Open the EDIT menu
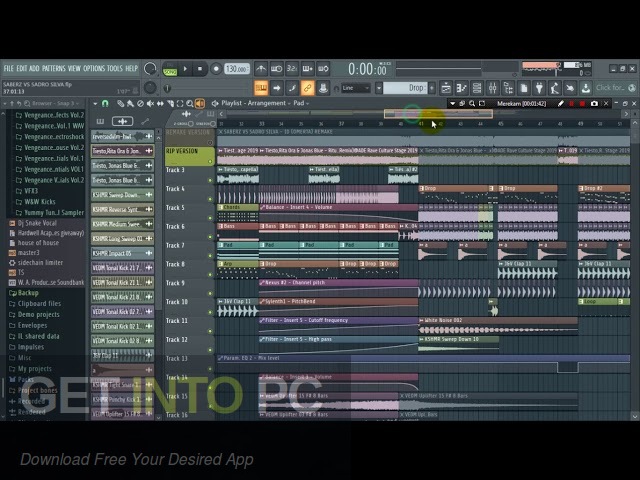 point(22,69)
